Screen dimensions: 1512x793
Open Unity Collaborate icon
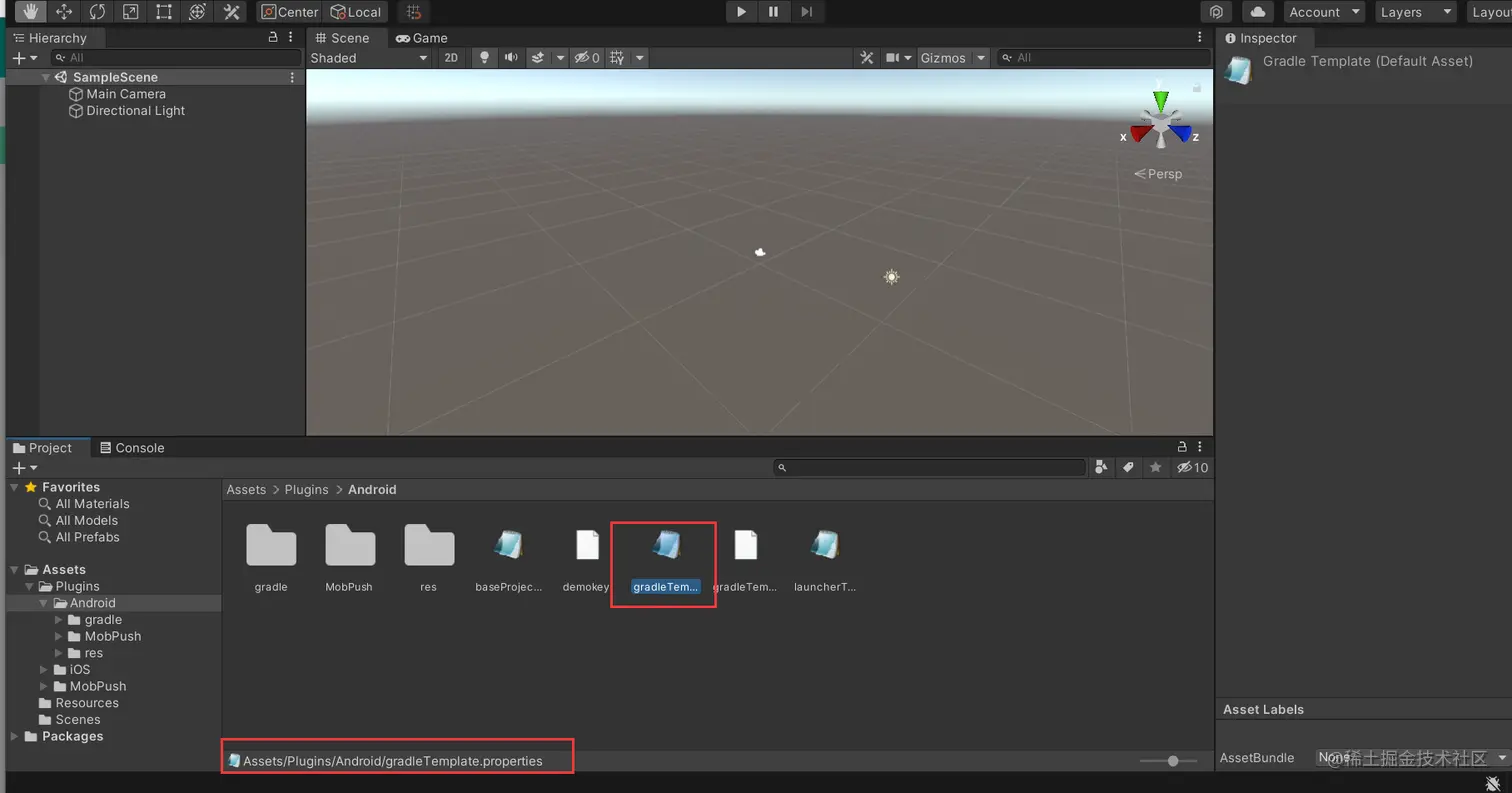coord(1217,12)
